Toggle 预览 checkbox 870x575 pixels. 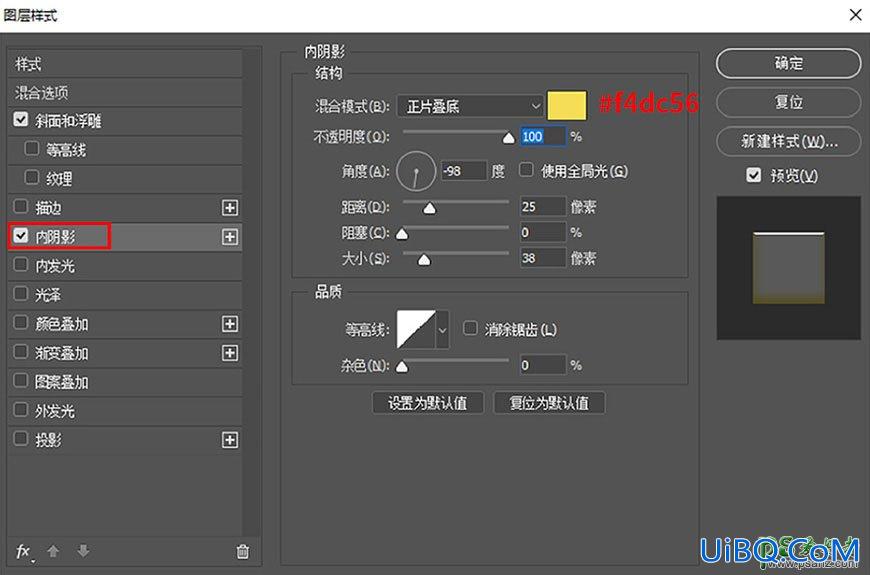point(753,175)
